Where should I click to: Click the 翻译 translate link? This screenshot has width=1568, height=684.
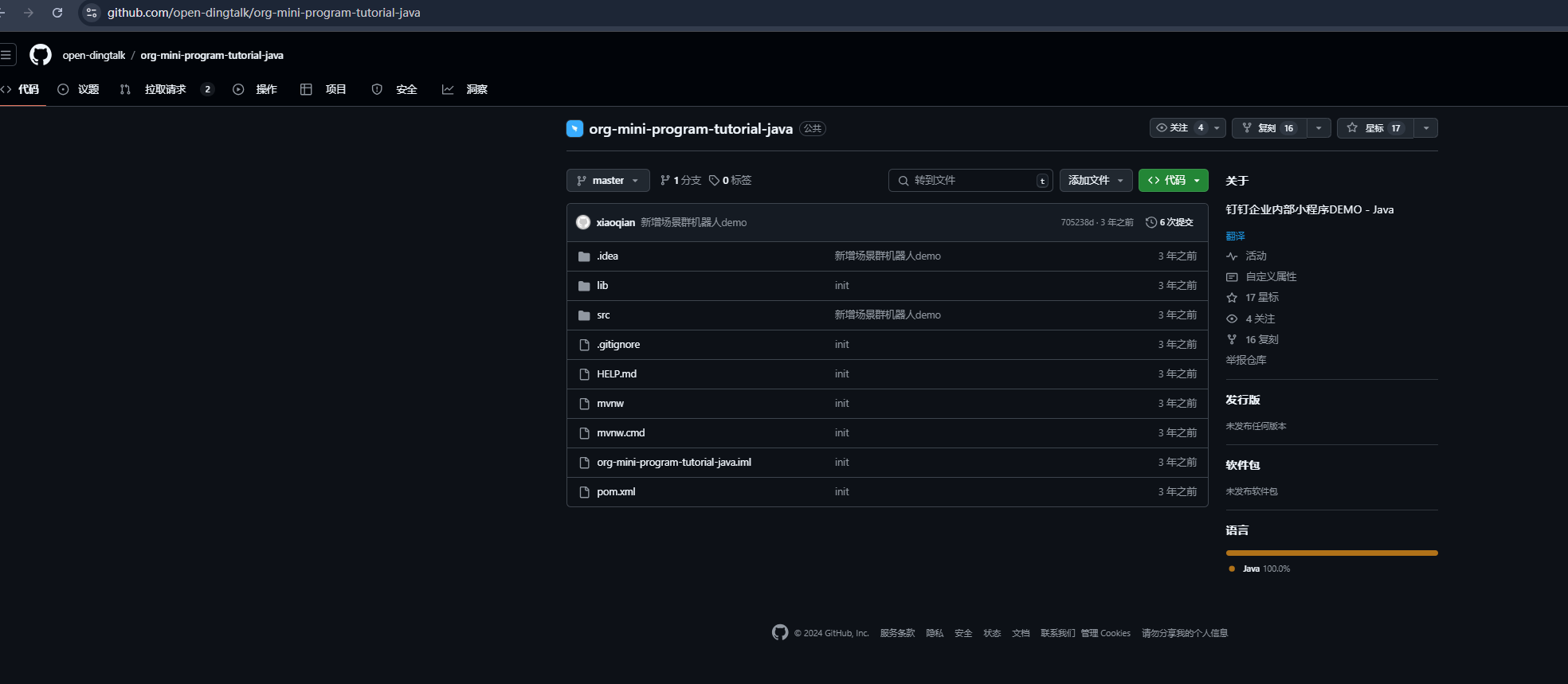(1235, 236)
